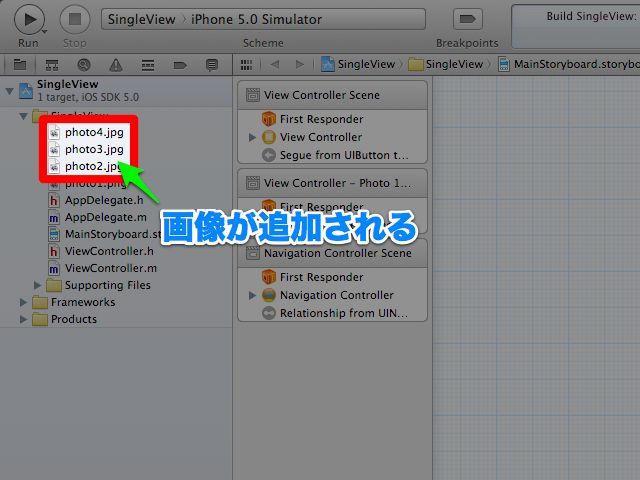The image size is (640, 480).
Task: Collapse the SingleView group folder
Action: point(23,116)
